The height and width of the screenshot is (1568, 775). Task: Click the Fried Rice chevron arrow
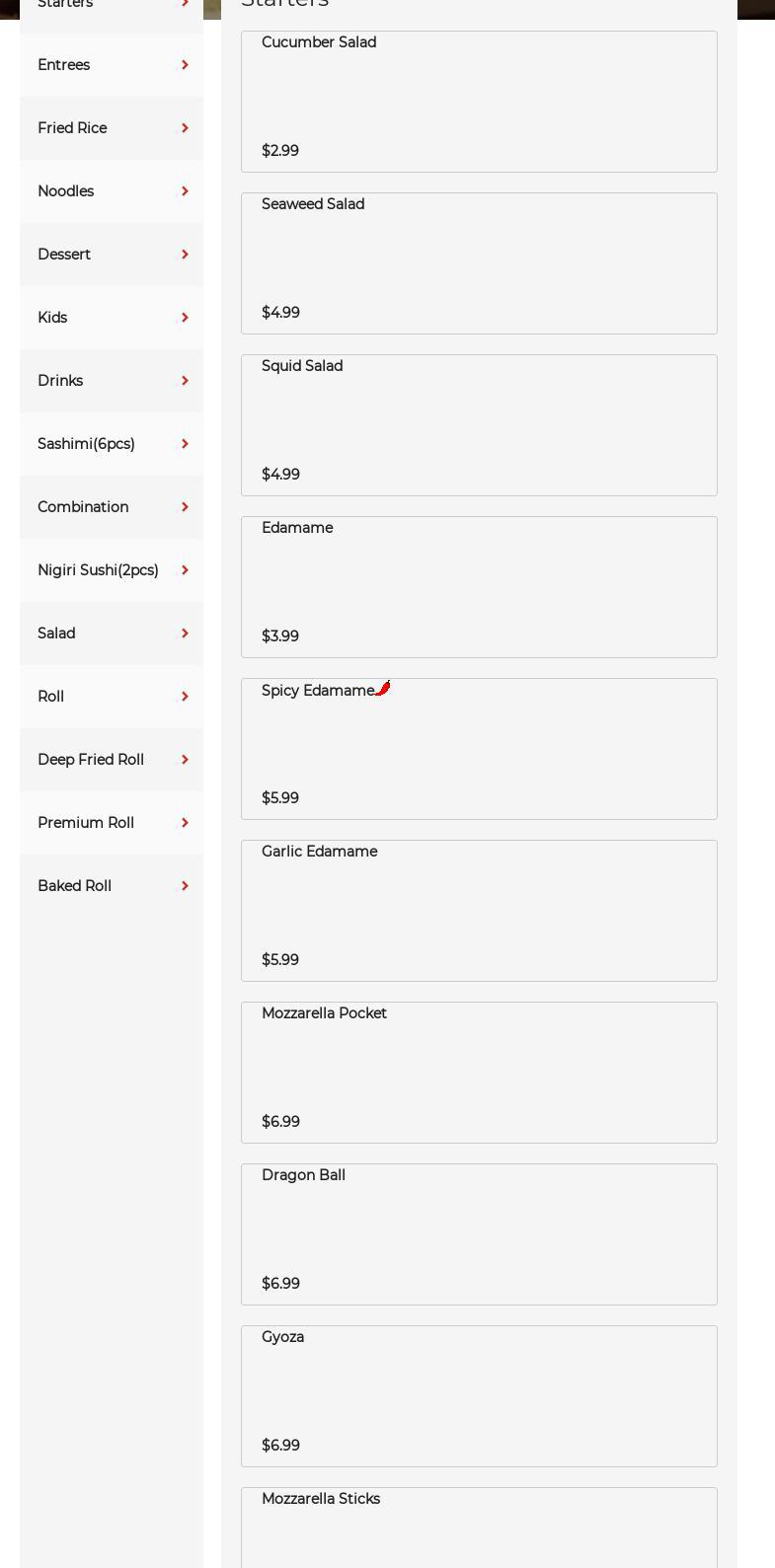click(x=185, y=128)
